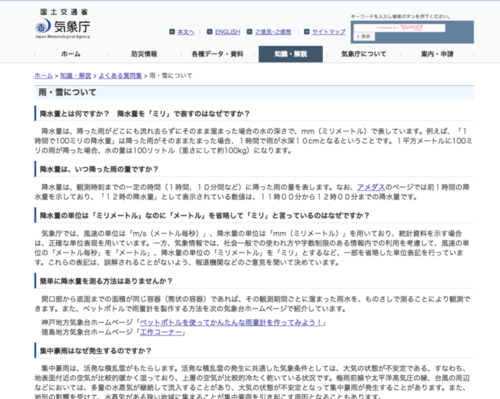Screen dimensions: 500x399
Task: Click heading about 「ミリメートル」 unit abbreviation
Action: coord(205,215)
